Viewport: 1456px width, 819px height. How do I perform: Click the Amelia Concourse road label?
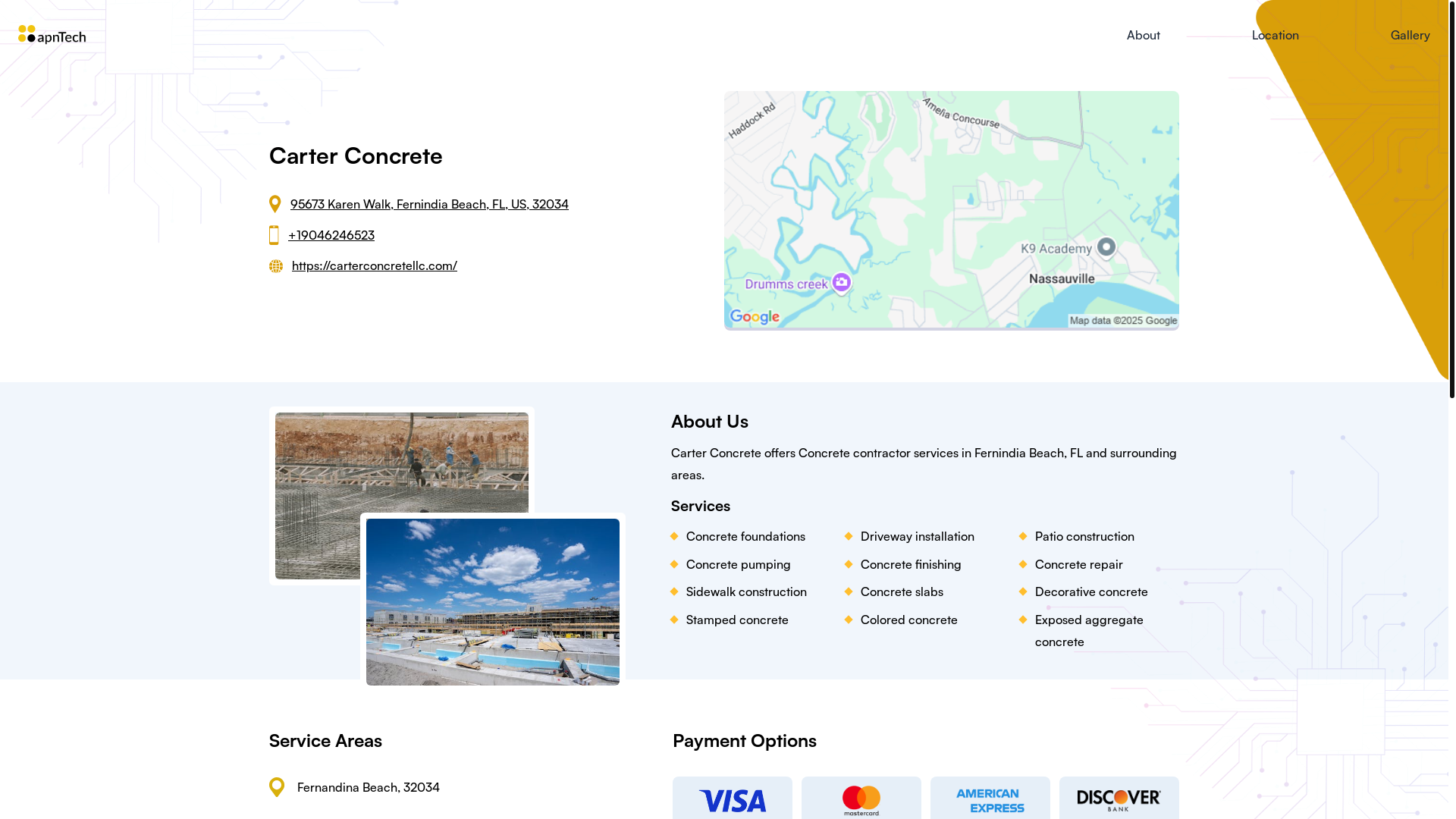[x=961, y=112]
